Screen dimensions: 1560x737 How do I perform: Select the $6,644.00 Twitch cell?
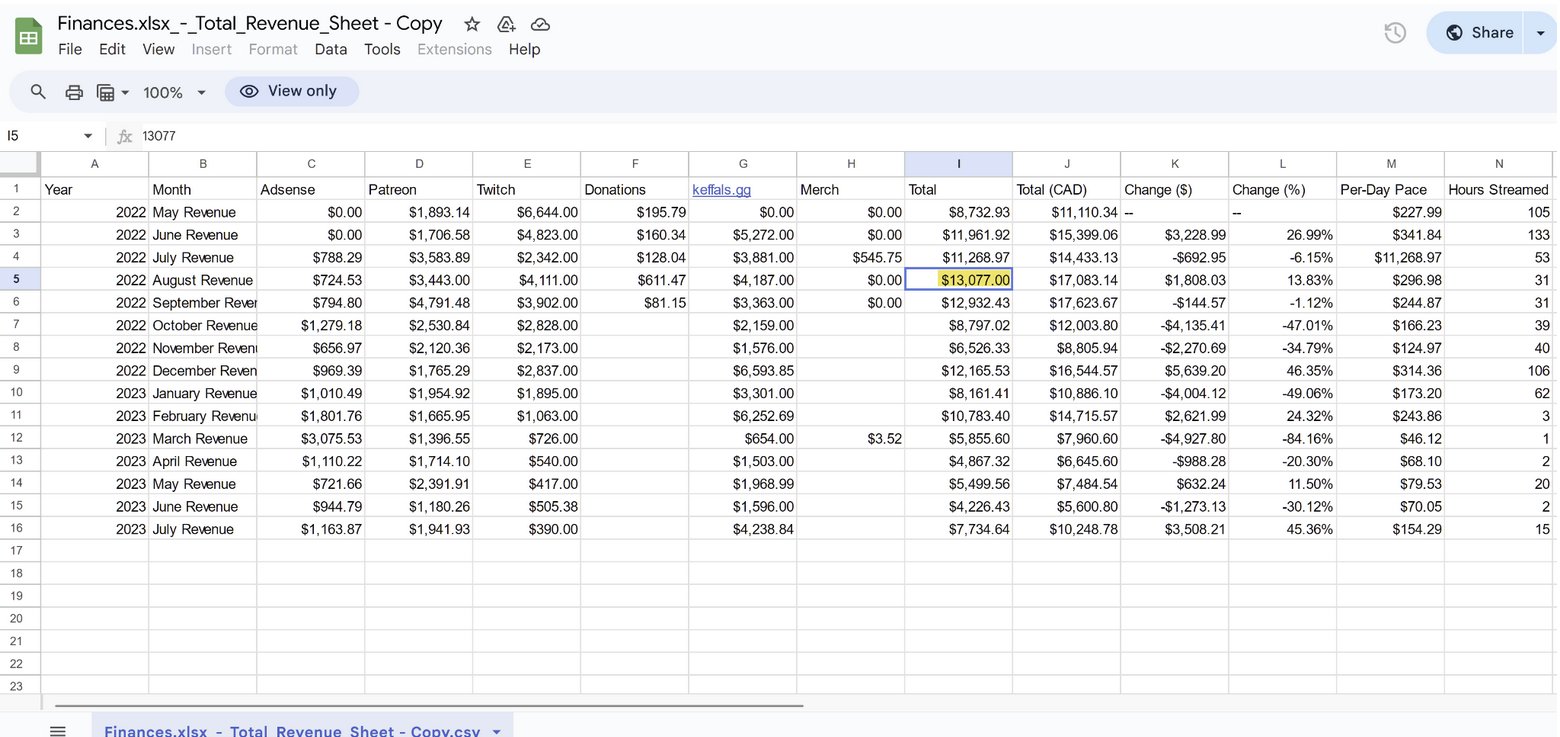click(526, 212)
